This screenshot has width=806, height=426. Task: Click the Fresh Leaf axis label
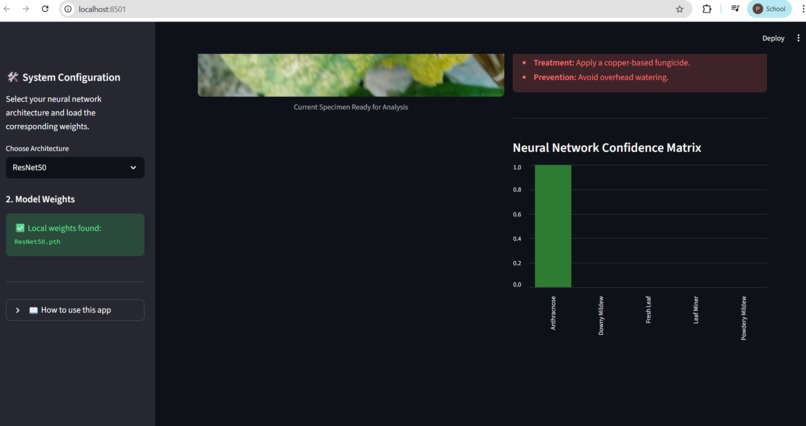pyautogui.click(x=649, y=309)
